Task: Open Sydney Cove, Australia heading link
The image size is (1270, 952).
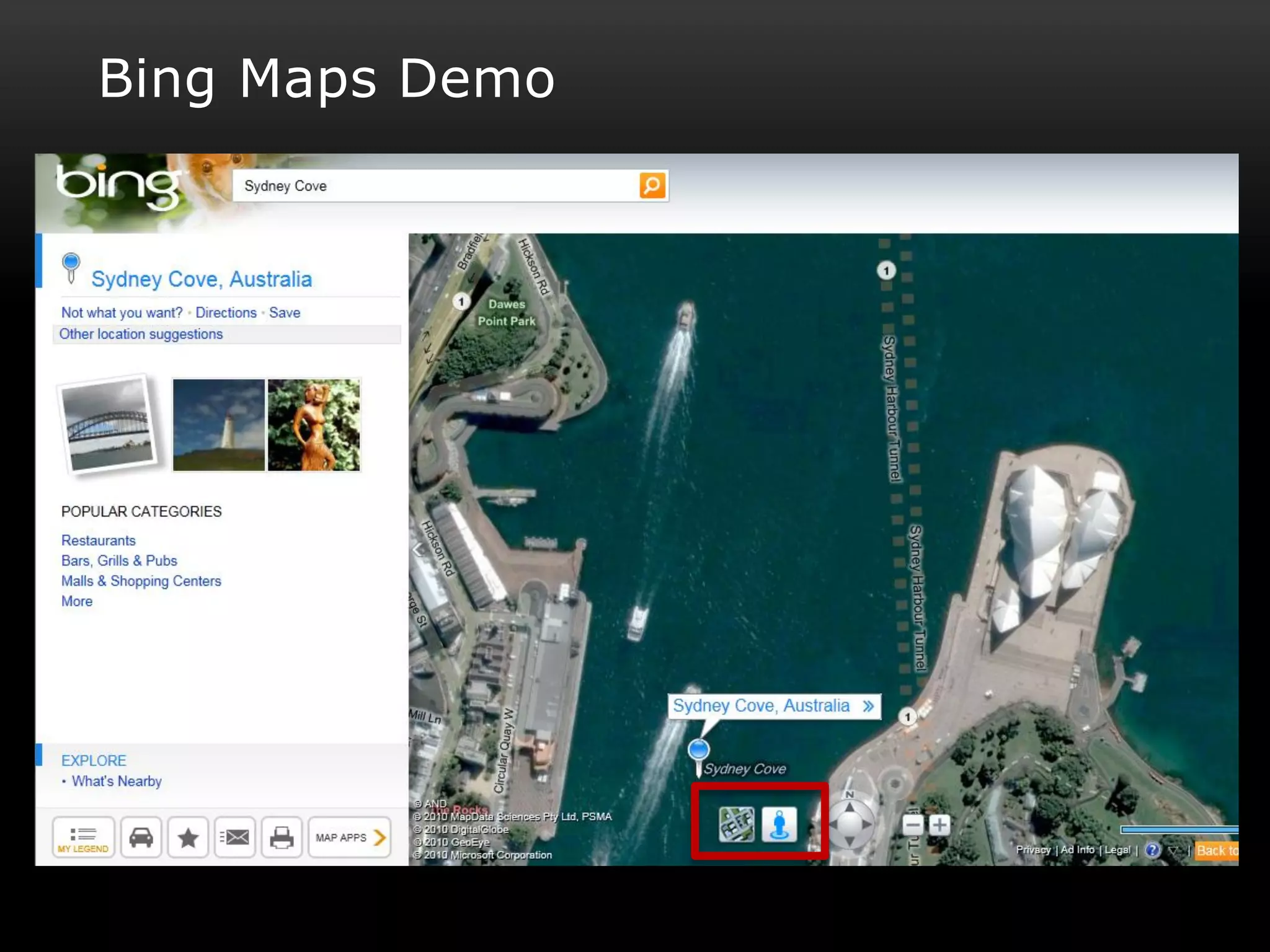Action: point(202,280)
